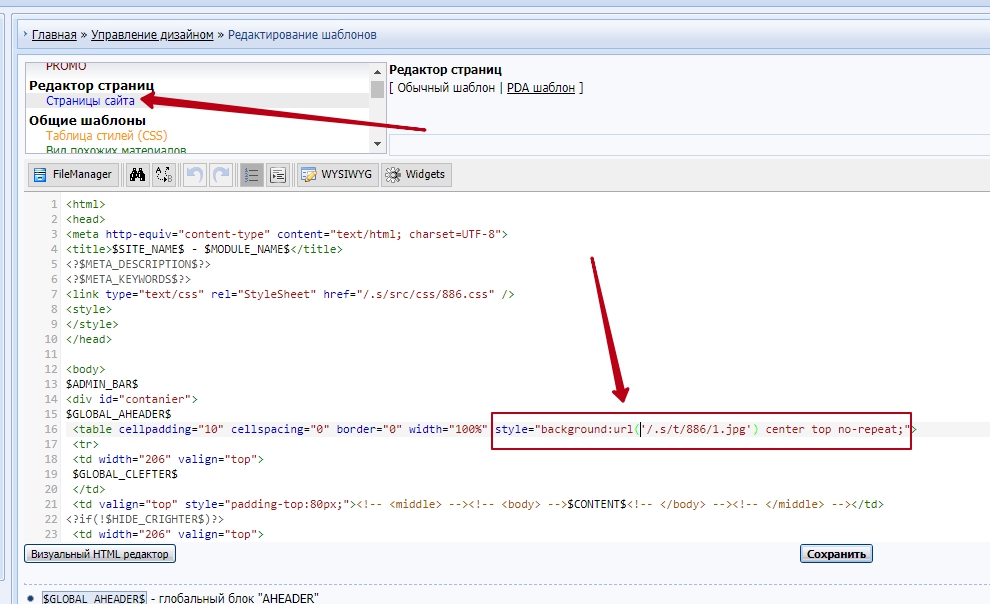The image size is (990, 604).
Task: Select 'Страницы сайта' template
Action: (x=90, y=101)
